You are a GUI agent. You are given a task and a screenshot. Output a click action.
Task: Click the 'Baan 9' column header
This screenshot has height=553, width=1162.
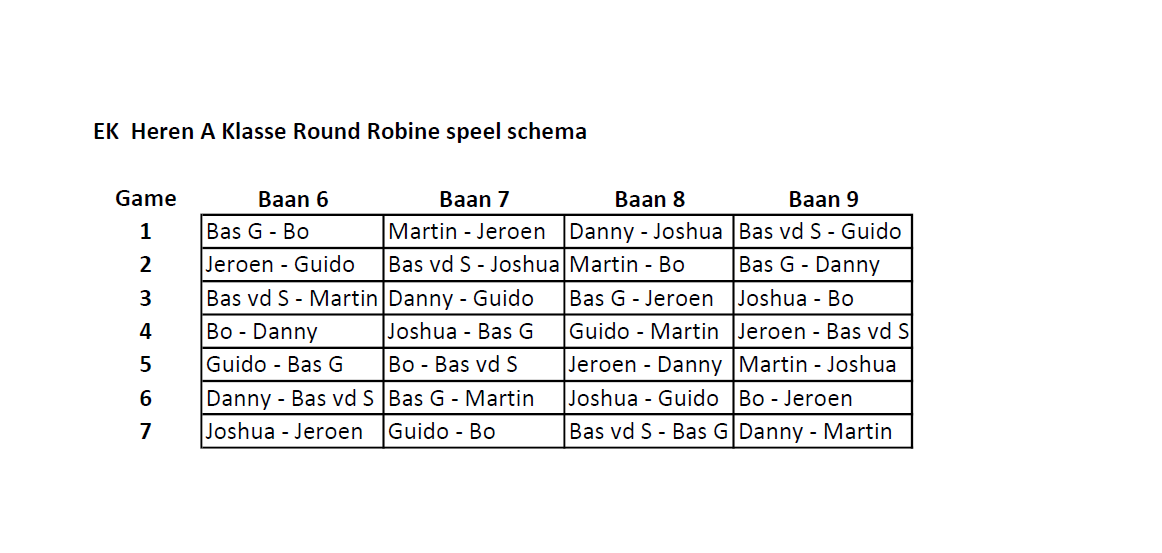click(x=823, y=200)
